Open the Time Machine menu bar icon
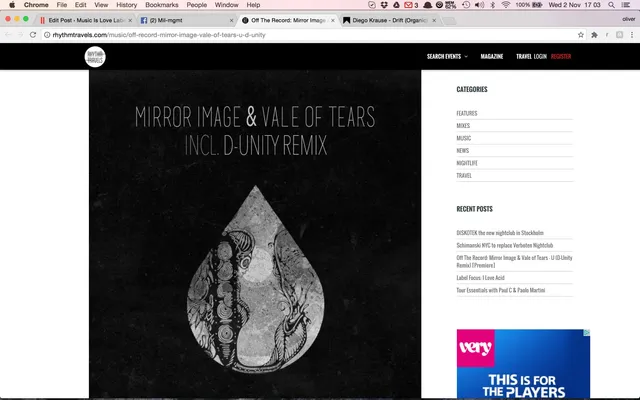640x400 pixels. pyautogui.click(x=466, y=5)
